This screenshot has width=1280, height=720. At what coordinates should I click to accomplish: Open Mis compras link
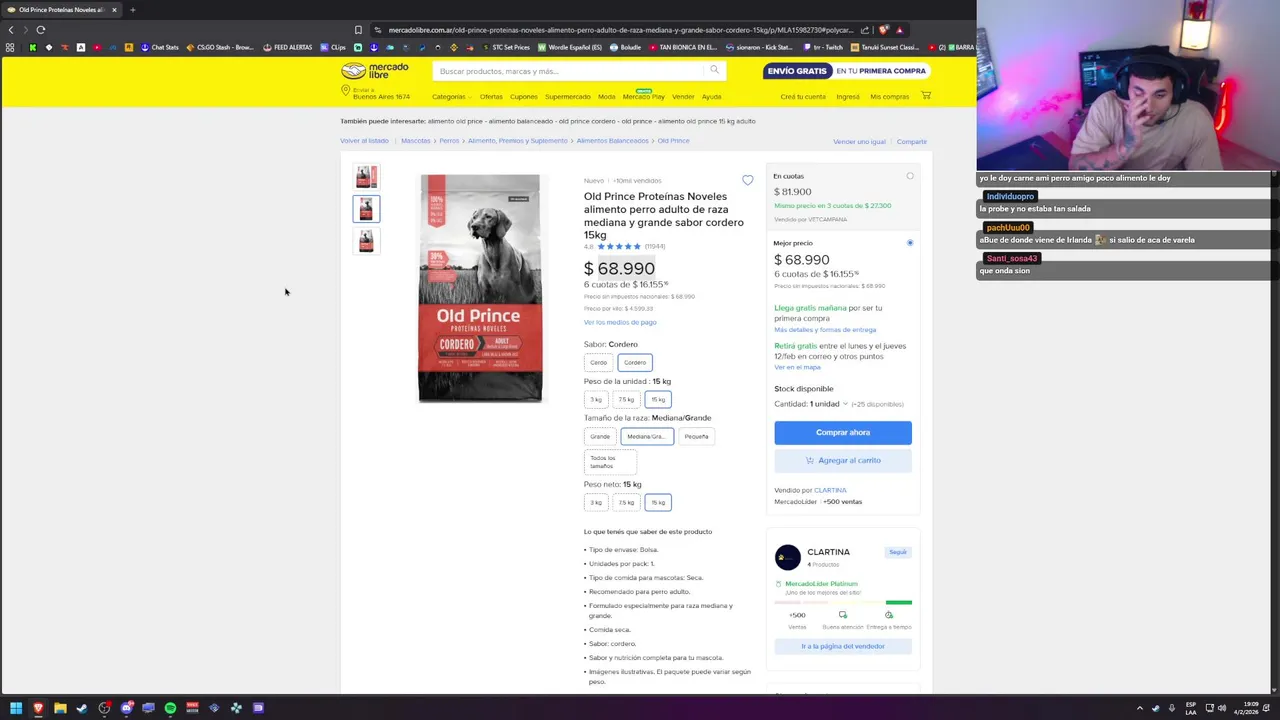click(889, 97)
